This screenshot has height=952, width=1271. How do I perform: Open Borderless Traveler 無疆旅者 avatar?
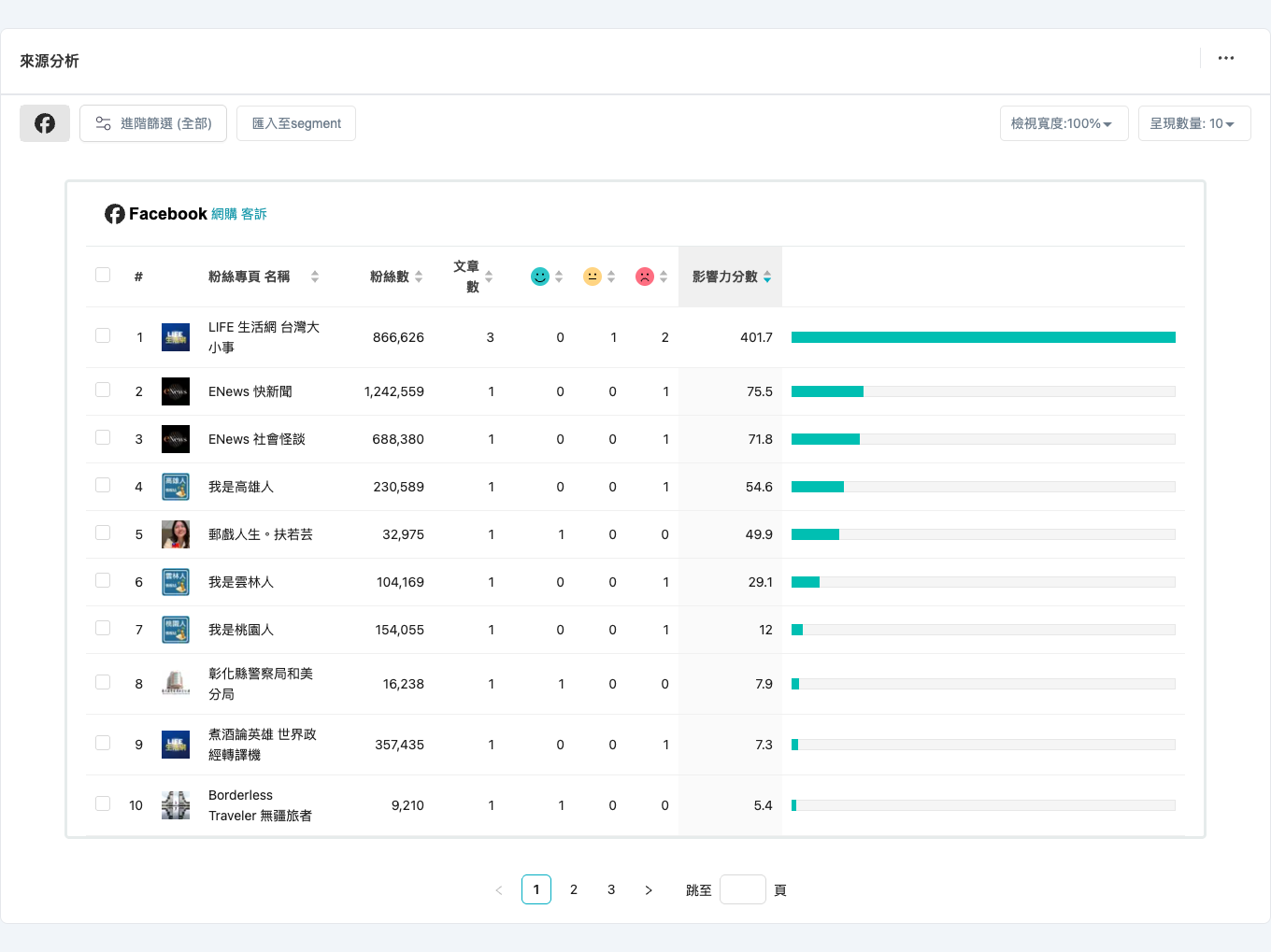[x=176, y=805]
